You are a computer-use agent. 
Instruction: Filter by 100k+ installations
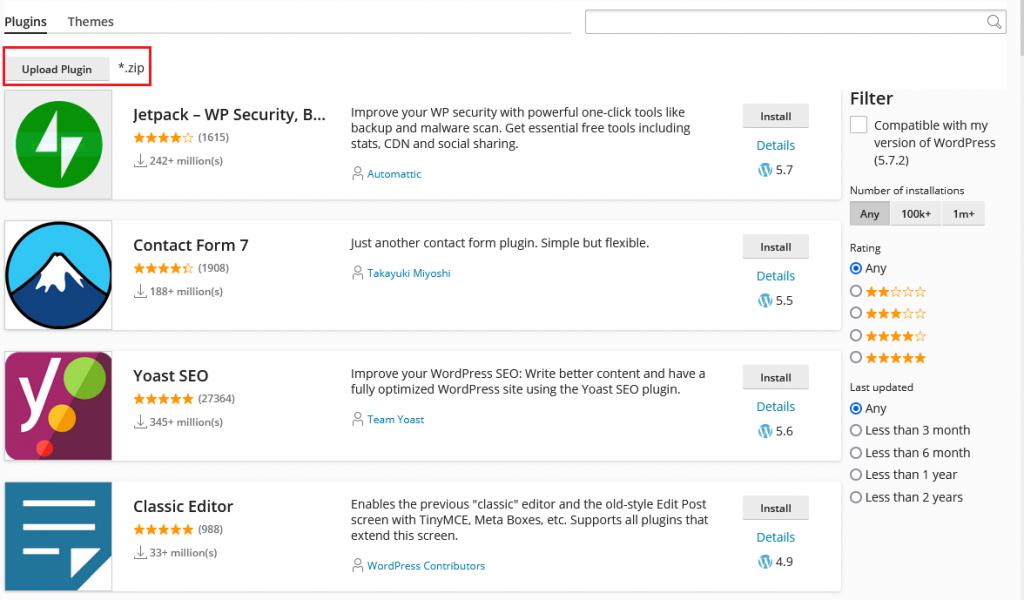pos(916,213)
